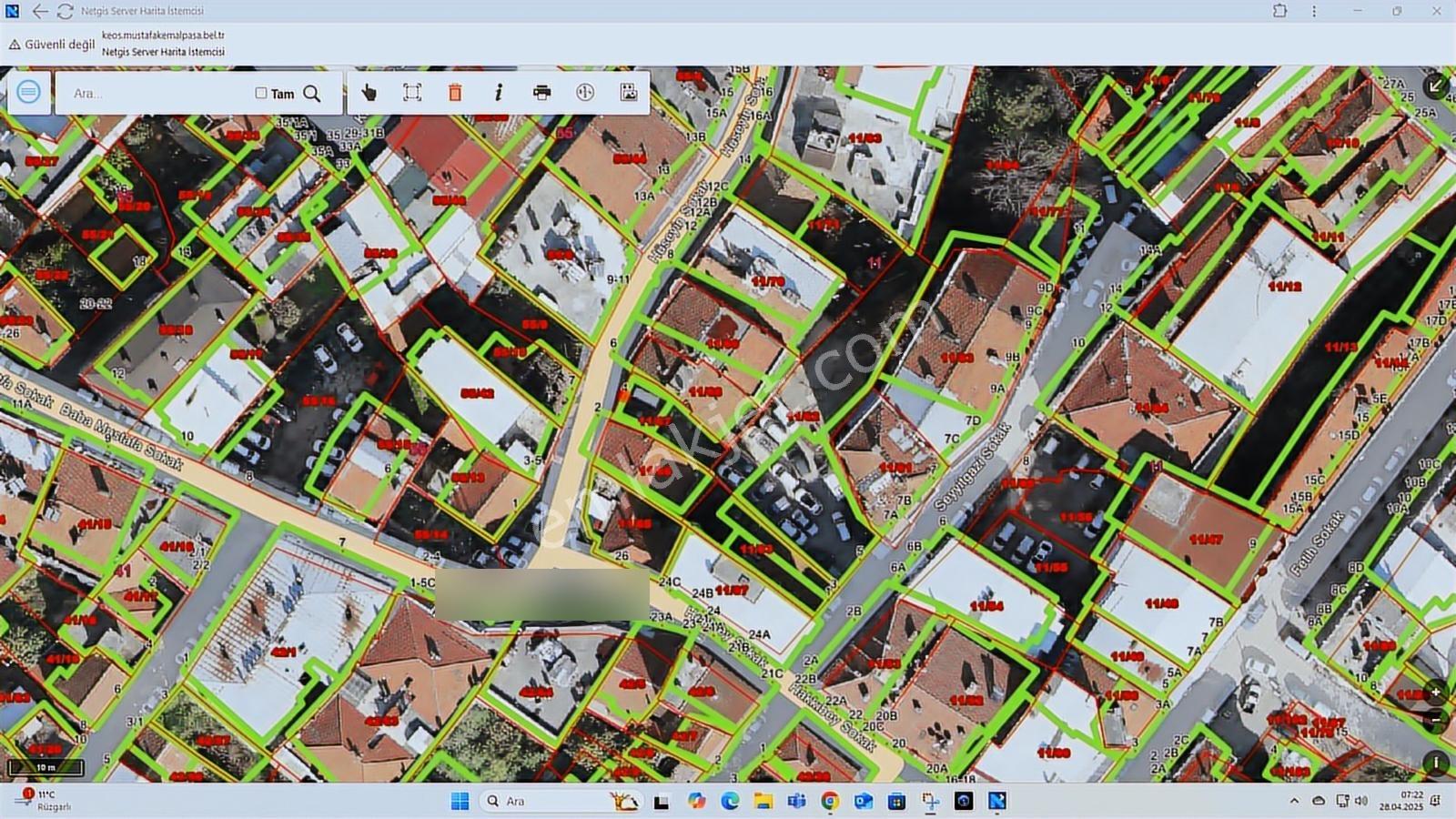Zoom out with the minus button
This screenshot has width=1456, height=819.
[1435, 719]
